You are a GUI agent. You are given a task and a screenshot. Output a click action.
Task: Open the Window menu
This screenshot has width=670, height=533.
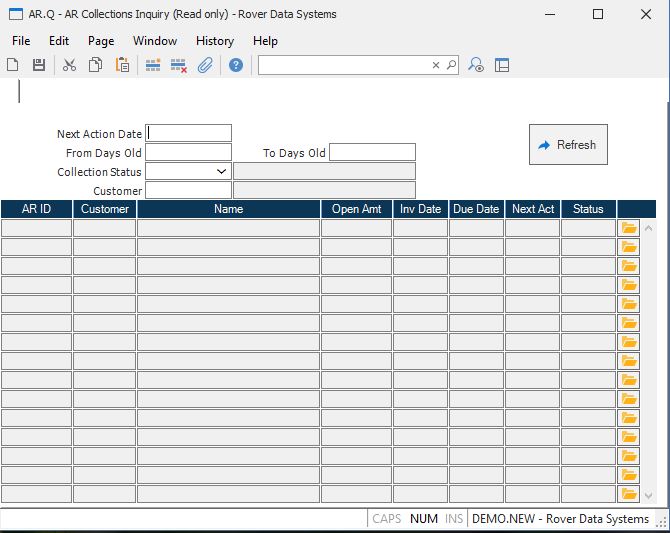pyautogui.click(x=155, y=41)
